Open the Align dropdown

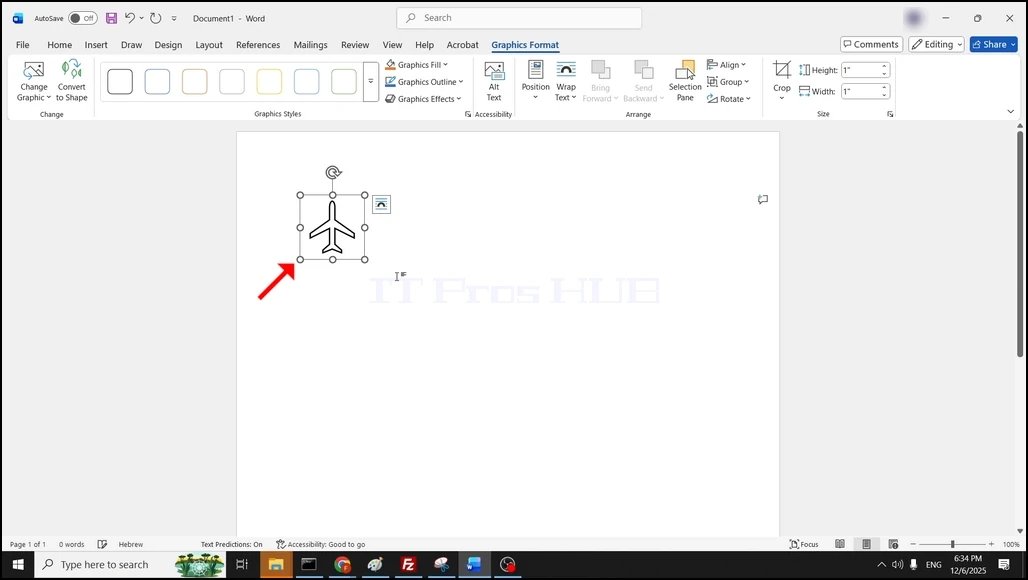(726, 64)
